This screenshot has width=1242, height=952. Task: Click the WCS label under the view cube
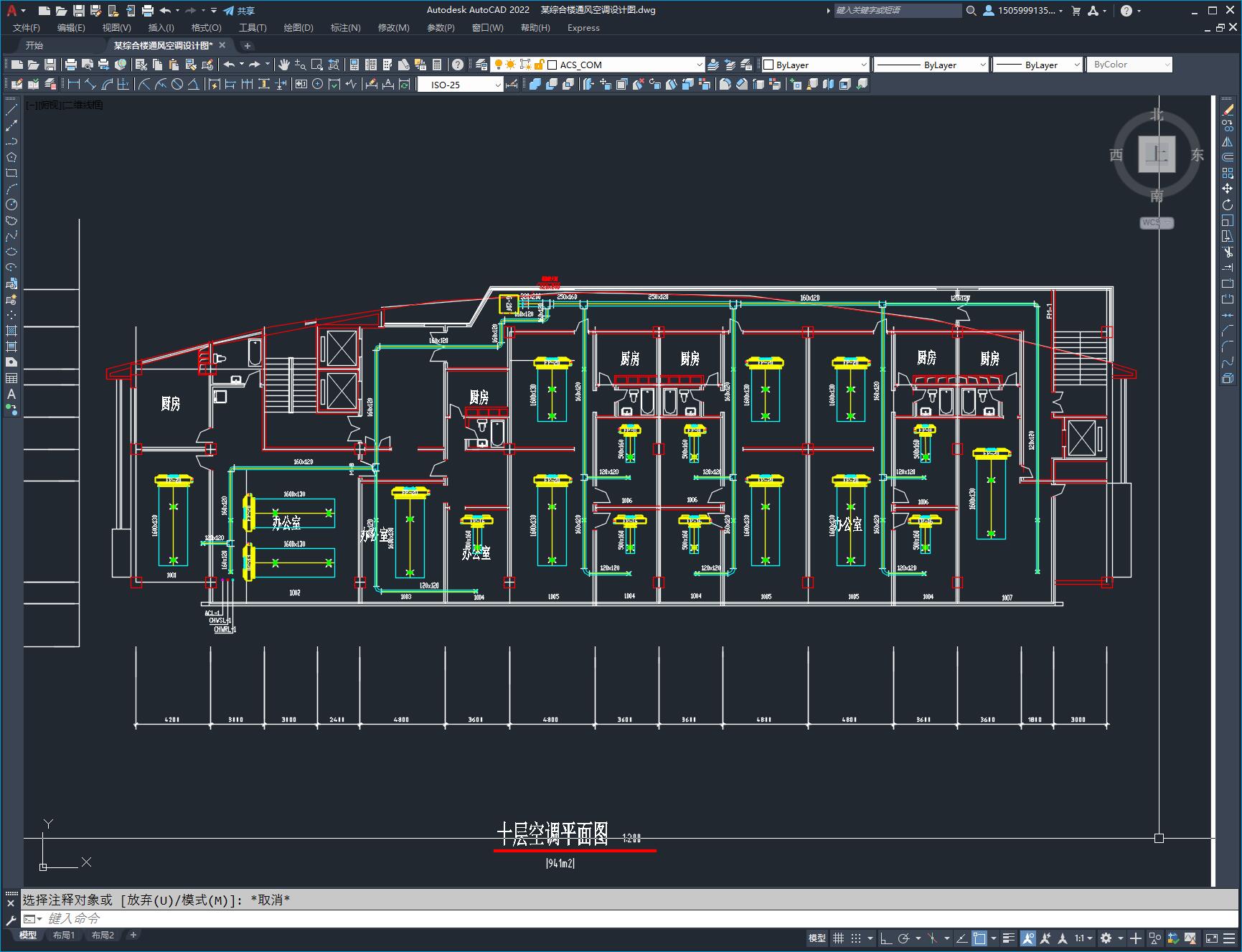1157,223
